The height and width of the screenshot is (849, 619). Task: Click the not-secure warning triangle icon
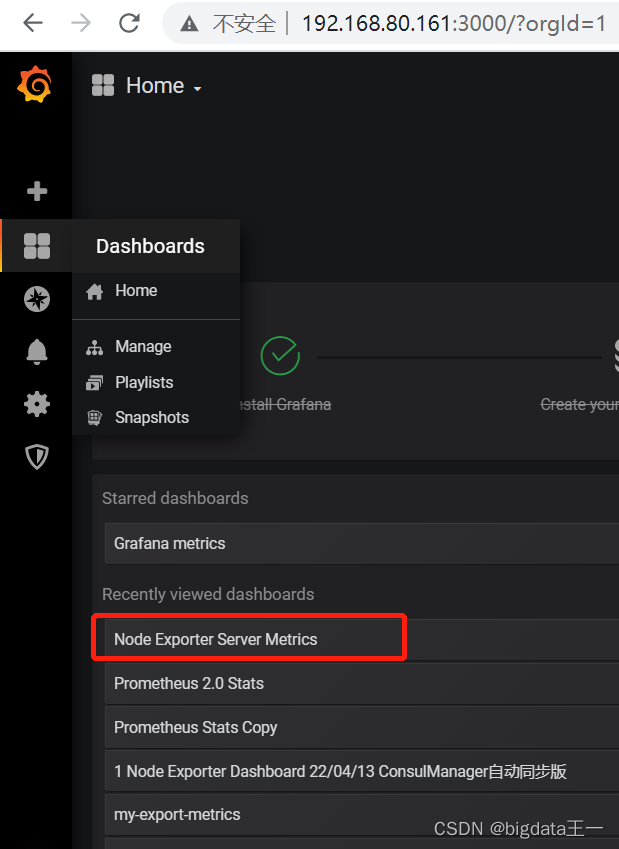pos(189,24)
